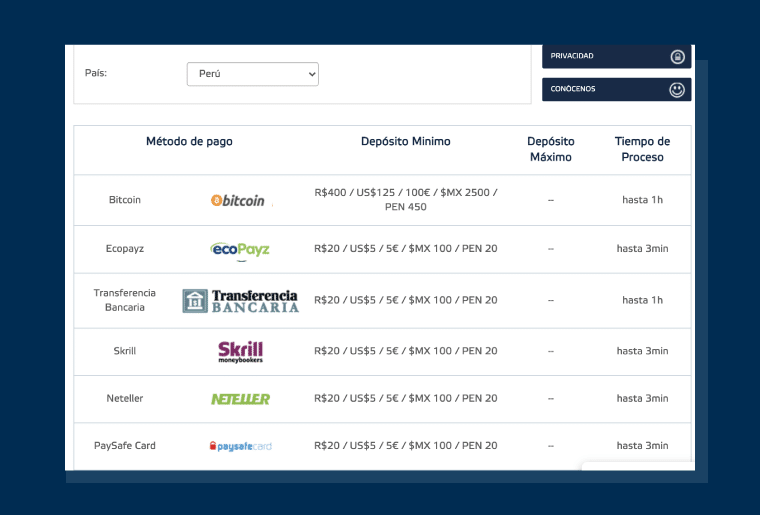Click 'hasta 1h' in Transferencia Bancaria row
The width and height of the screenshot is (760, 515).
(642, 300)
